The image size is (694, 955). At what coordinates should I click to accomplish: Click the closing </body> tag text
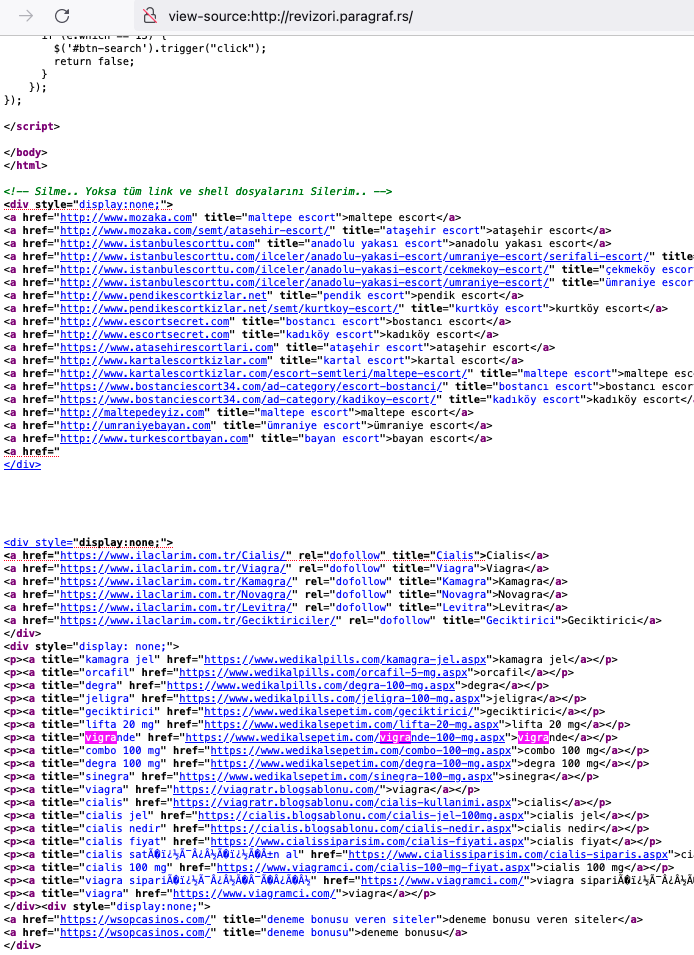coord(25,152)
